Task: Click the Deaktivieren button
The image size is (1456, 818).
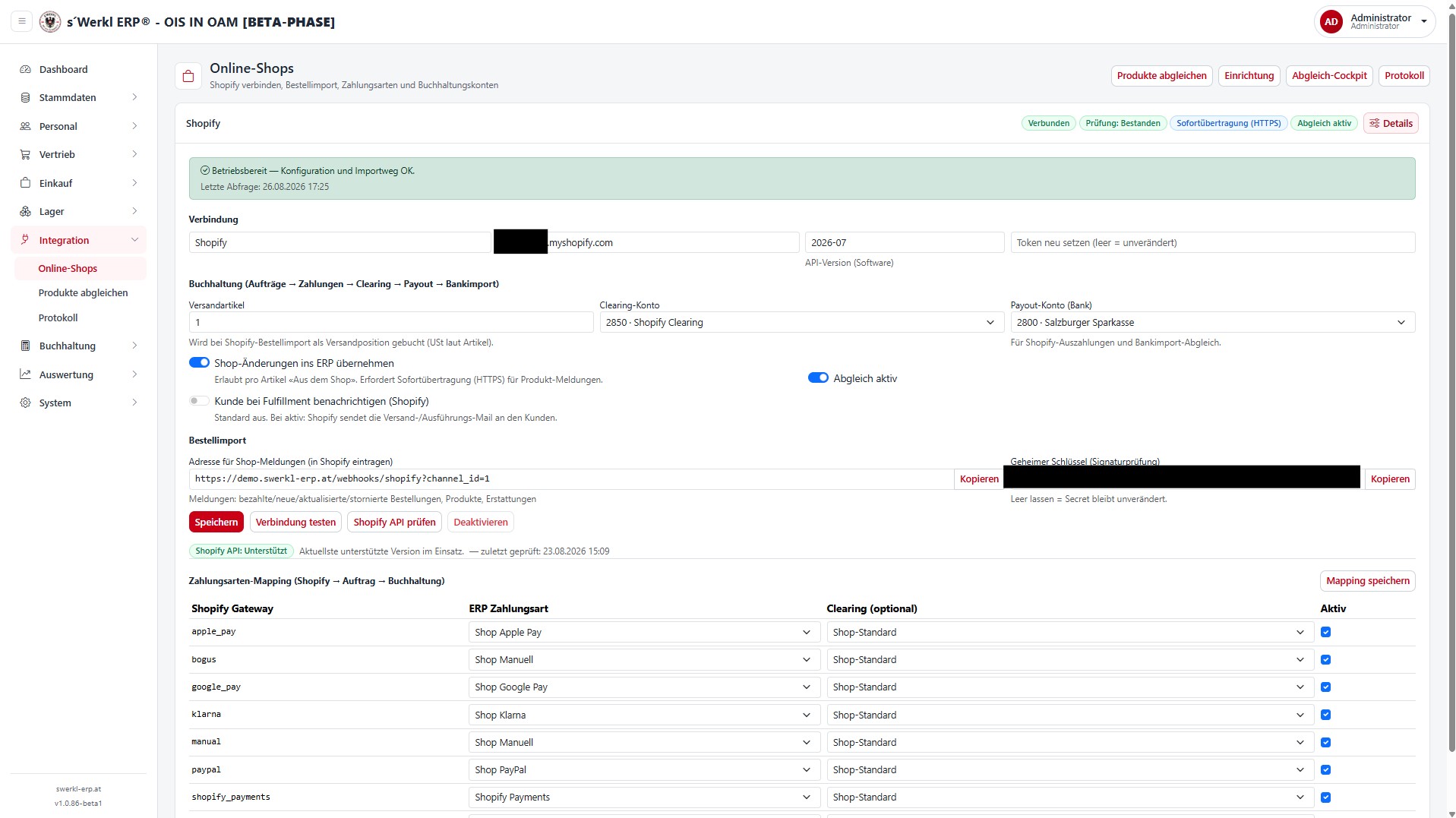Action: coord(481,522)
